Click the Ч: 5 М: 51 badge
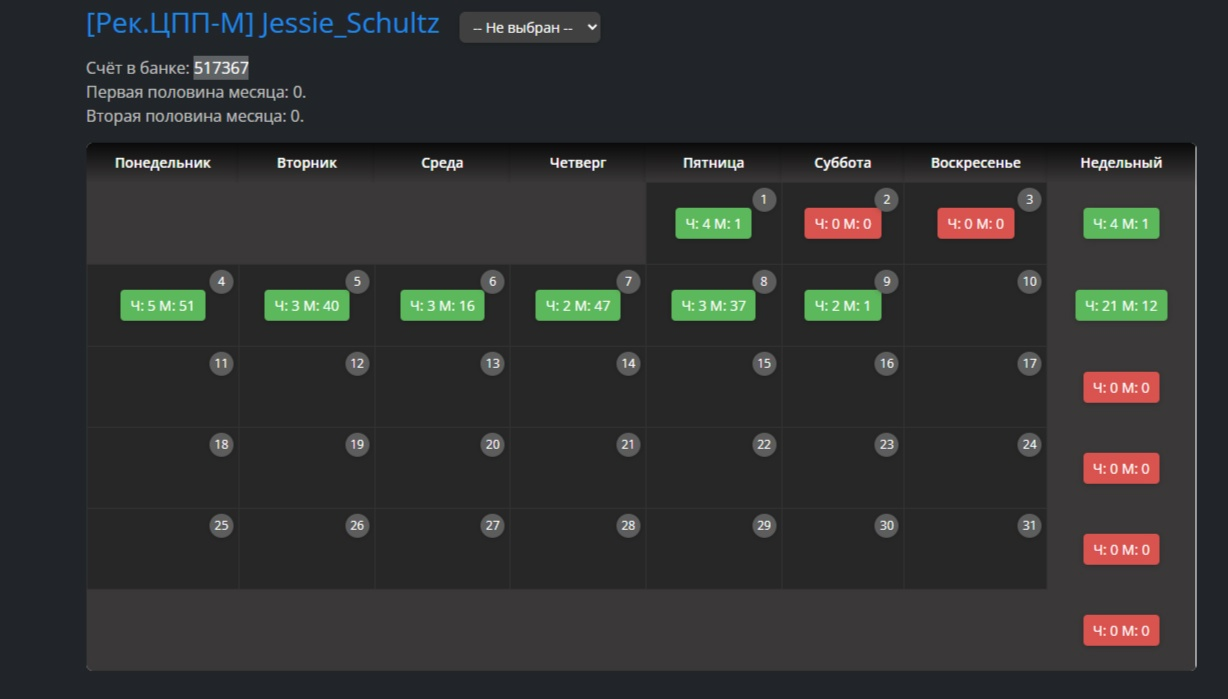 [163, 306]
